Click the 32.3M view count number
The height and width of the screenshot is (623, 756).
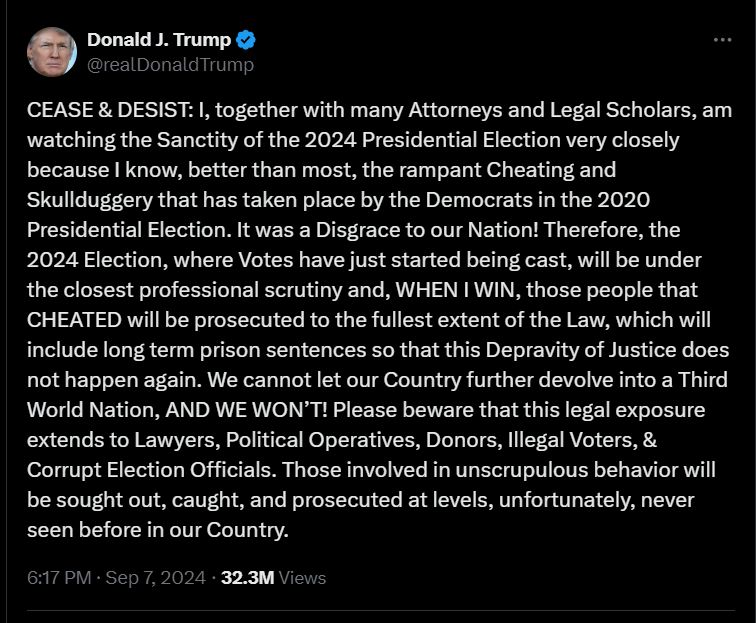pos(247,578)
